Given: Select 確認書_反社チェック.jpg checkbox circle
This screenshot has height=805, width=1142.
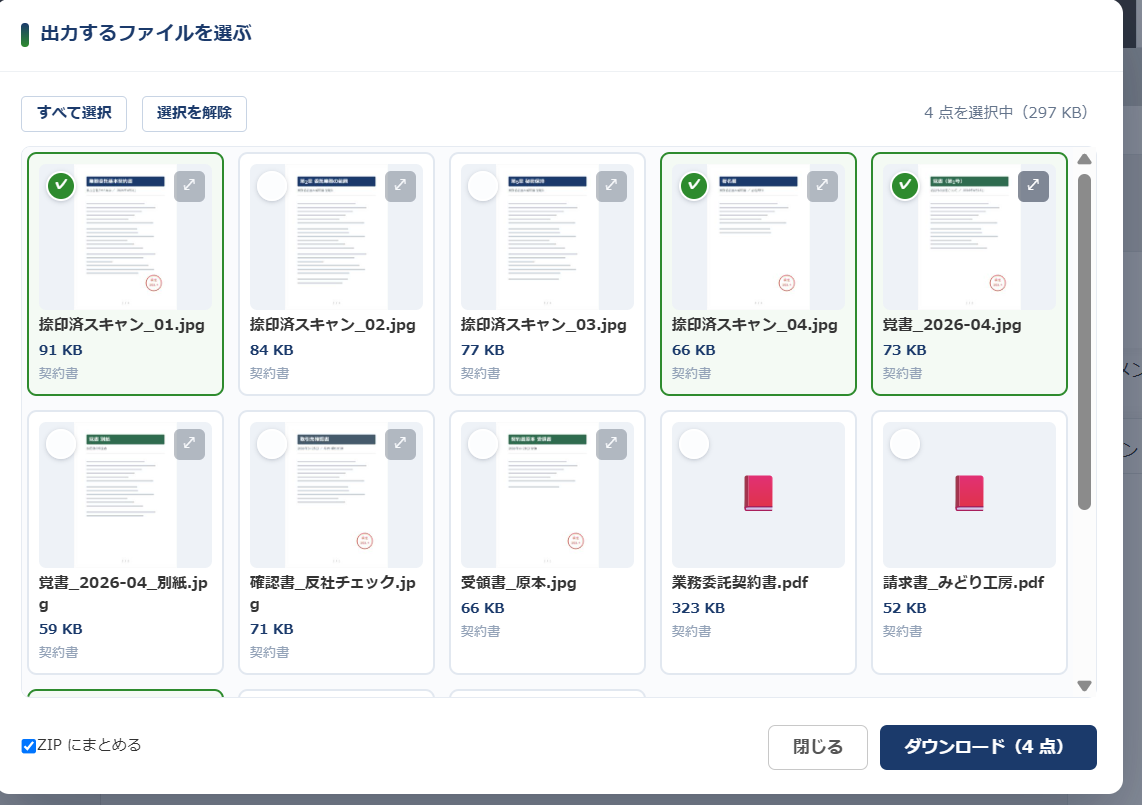Looking at the screenshot, I should (x=272, y=444).
